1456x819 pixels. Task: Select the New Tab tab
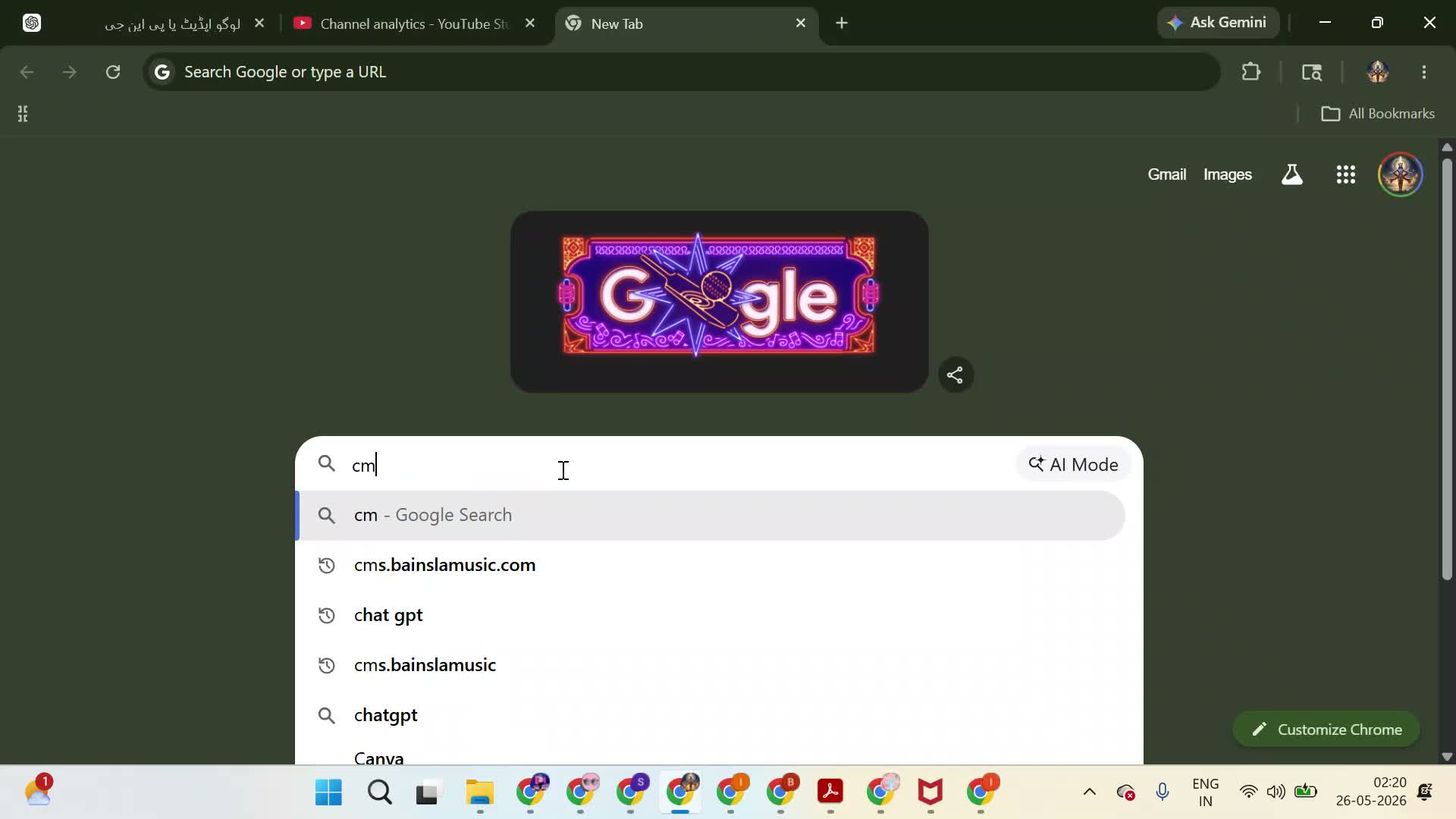686,24
